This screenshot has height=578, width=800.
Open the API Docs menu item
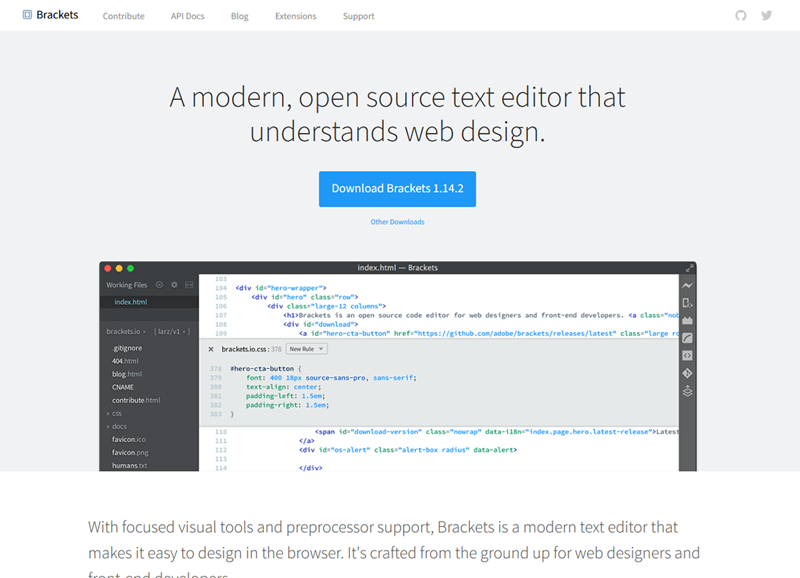point(187,16)
